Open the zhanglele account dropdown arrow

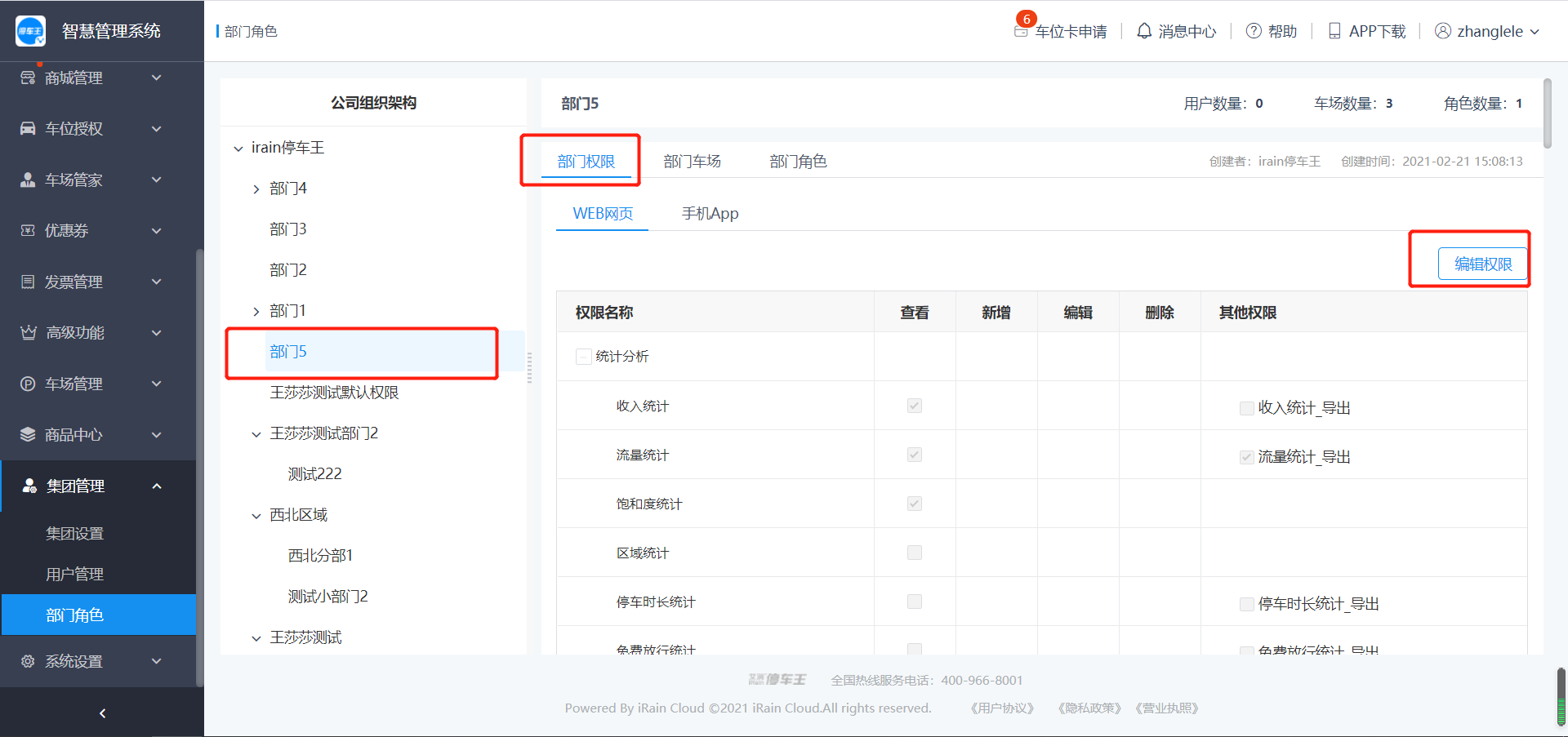tap(1535, 32)
